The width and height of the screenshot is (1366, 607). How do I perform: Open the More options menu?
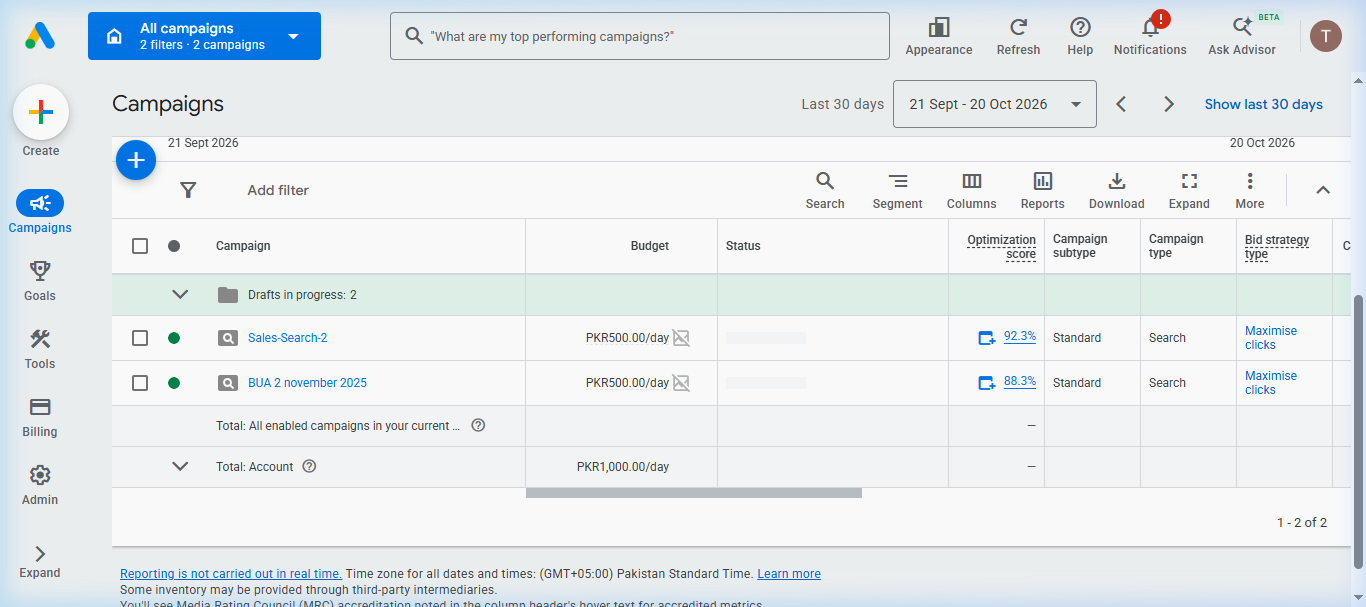[x=1249, y=190]
